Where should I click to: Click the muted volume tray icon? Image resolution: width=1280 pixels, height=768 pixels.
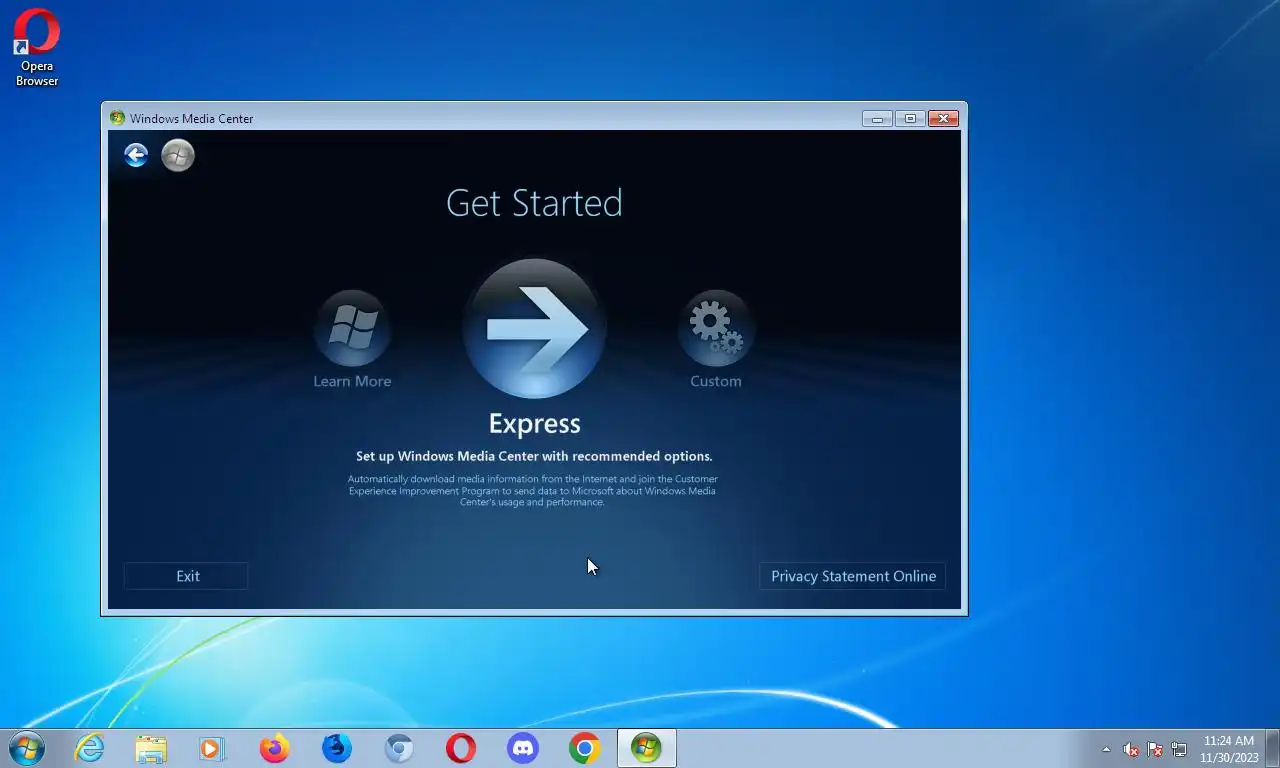[x=1131, y=749]
